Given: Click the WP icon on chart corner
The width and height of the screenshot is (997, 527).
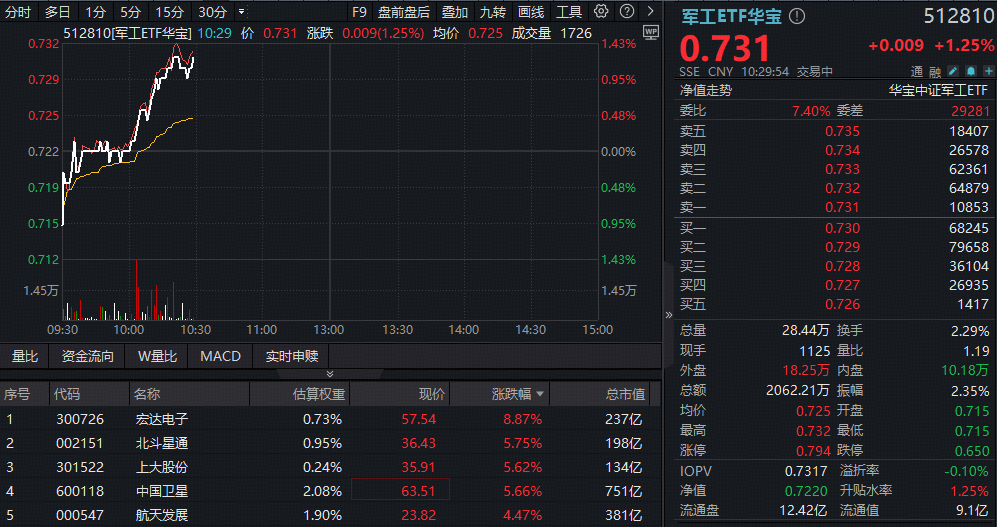Looking at the screenshot, I should click(x=651, y=32).
